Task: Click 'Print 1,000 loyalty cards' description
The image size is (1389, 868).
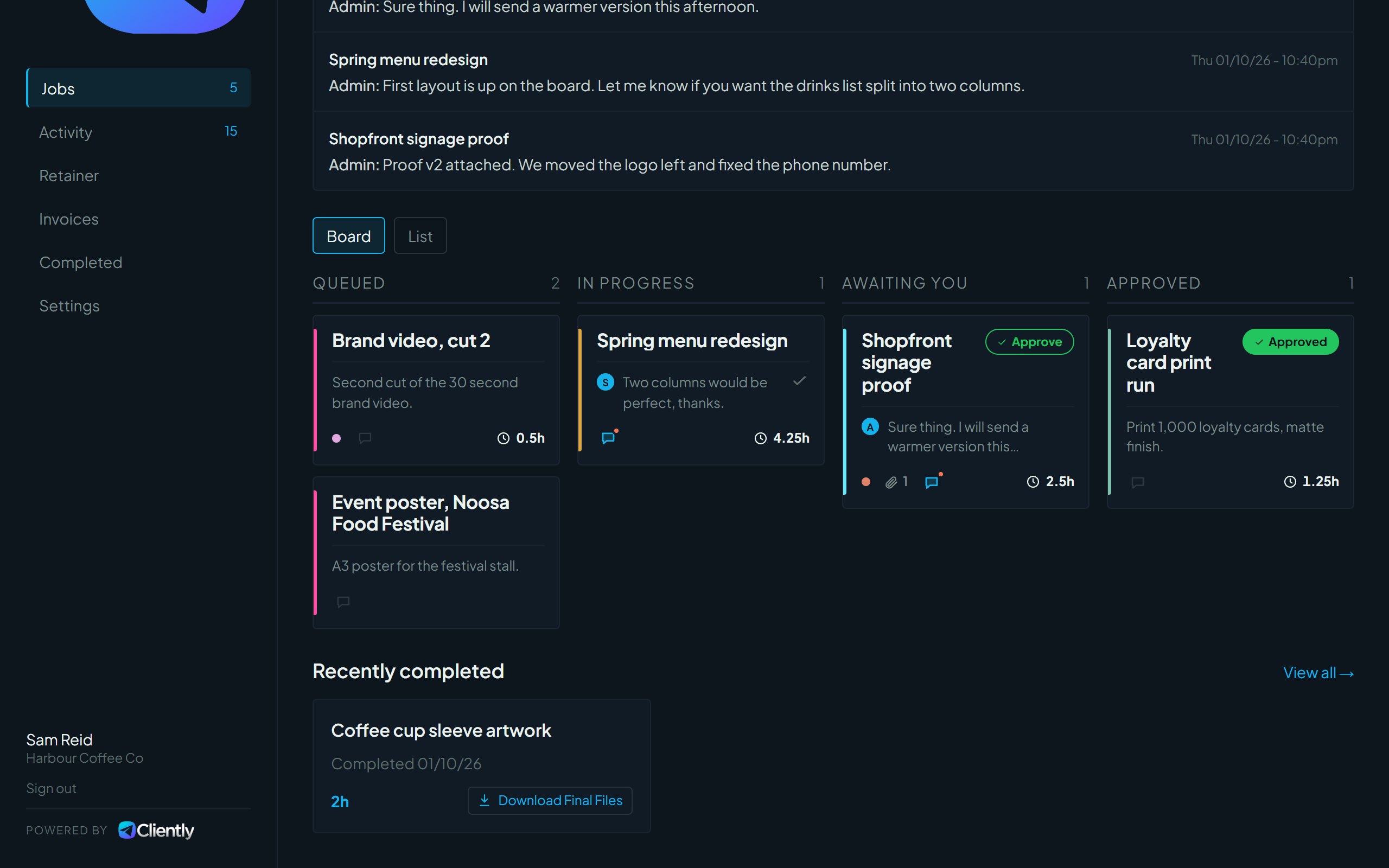Action: tap(1225, 437)
